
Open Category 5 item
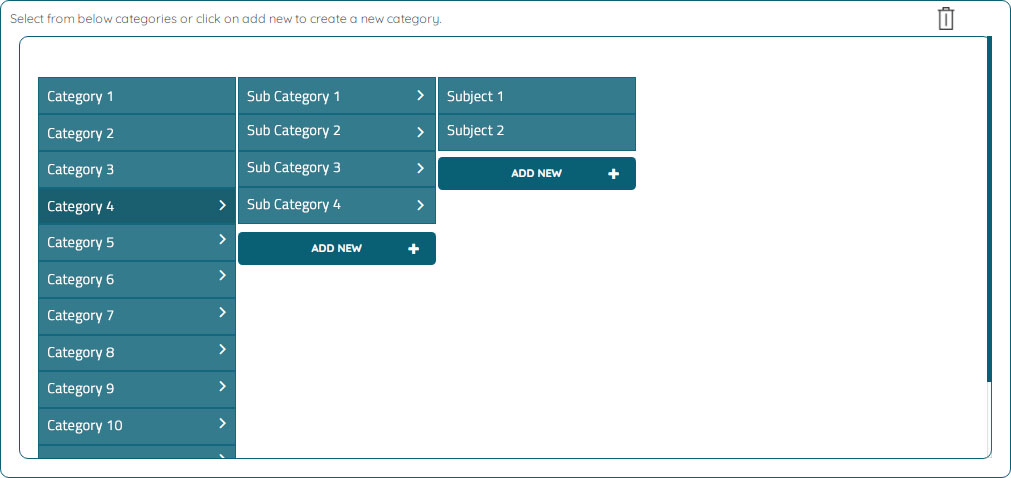click(x=137, y=243)
